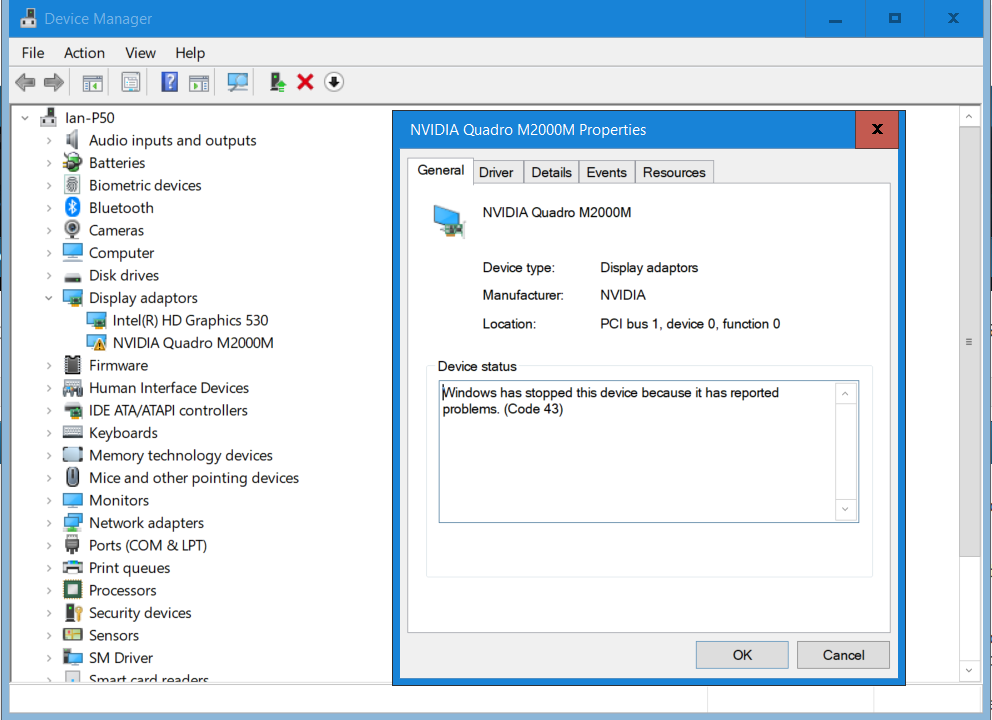Click the Forward arrow toolbar icon
Viewport: 992px width, 720px height.
pyautogui.click(x=54, y=82)
